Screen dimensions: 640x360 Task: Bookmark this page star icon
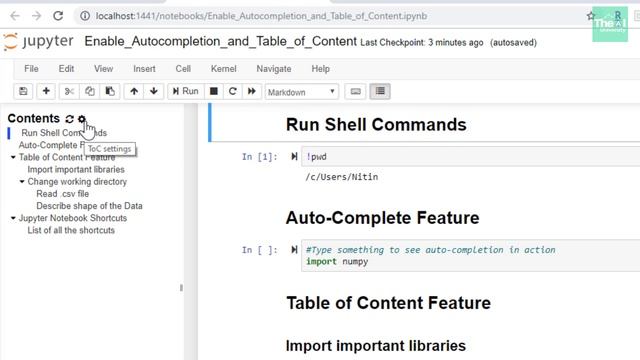coord(591,16)
